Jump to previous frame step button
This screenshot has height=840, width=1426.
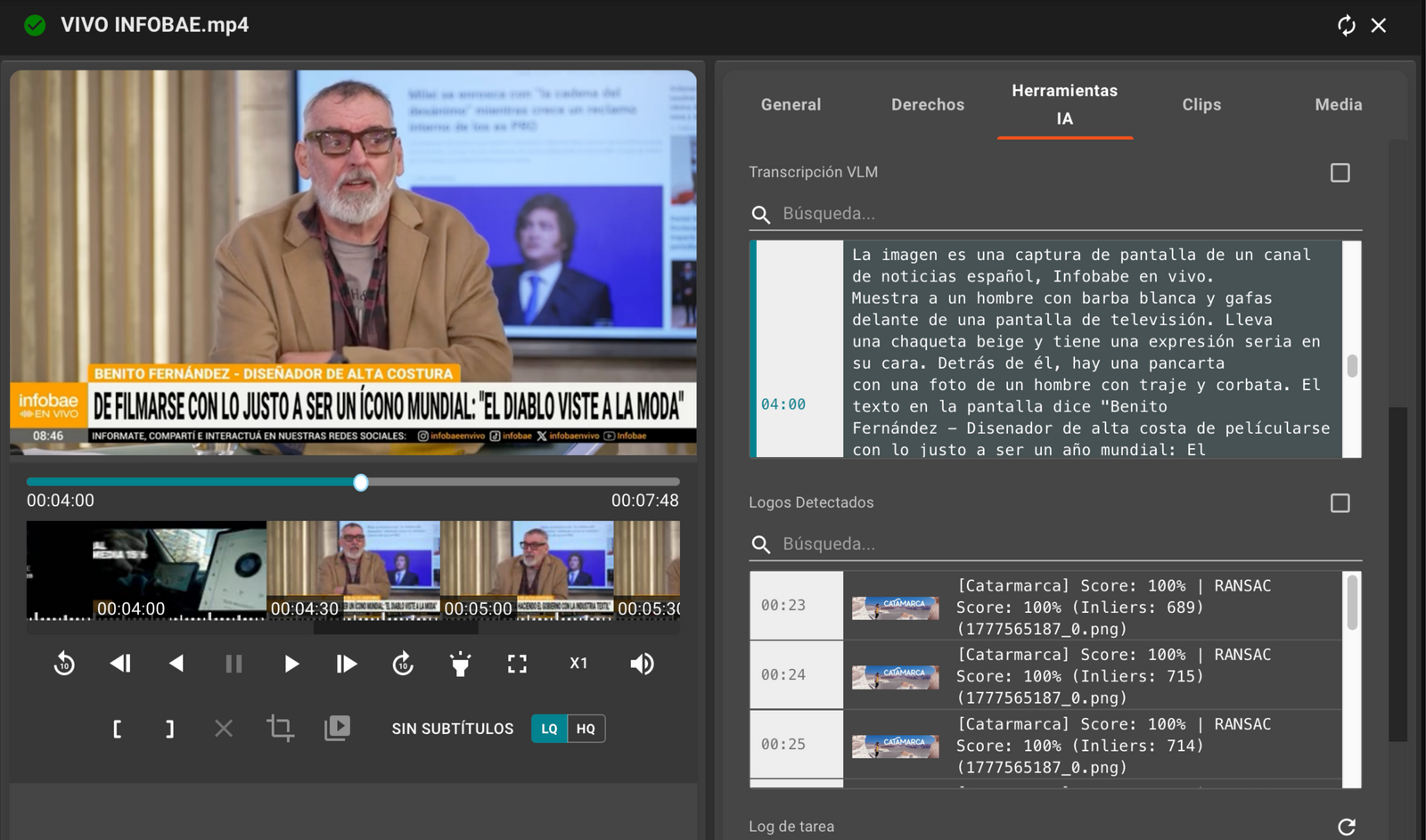click(120, 664)
